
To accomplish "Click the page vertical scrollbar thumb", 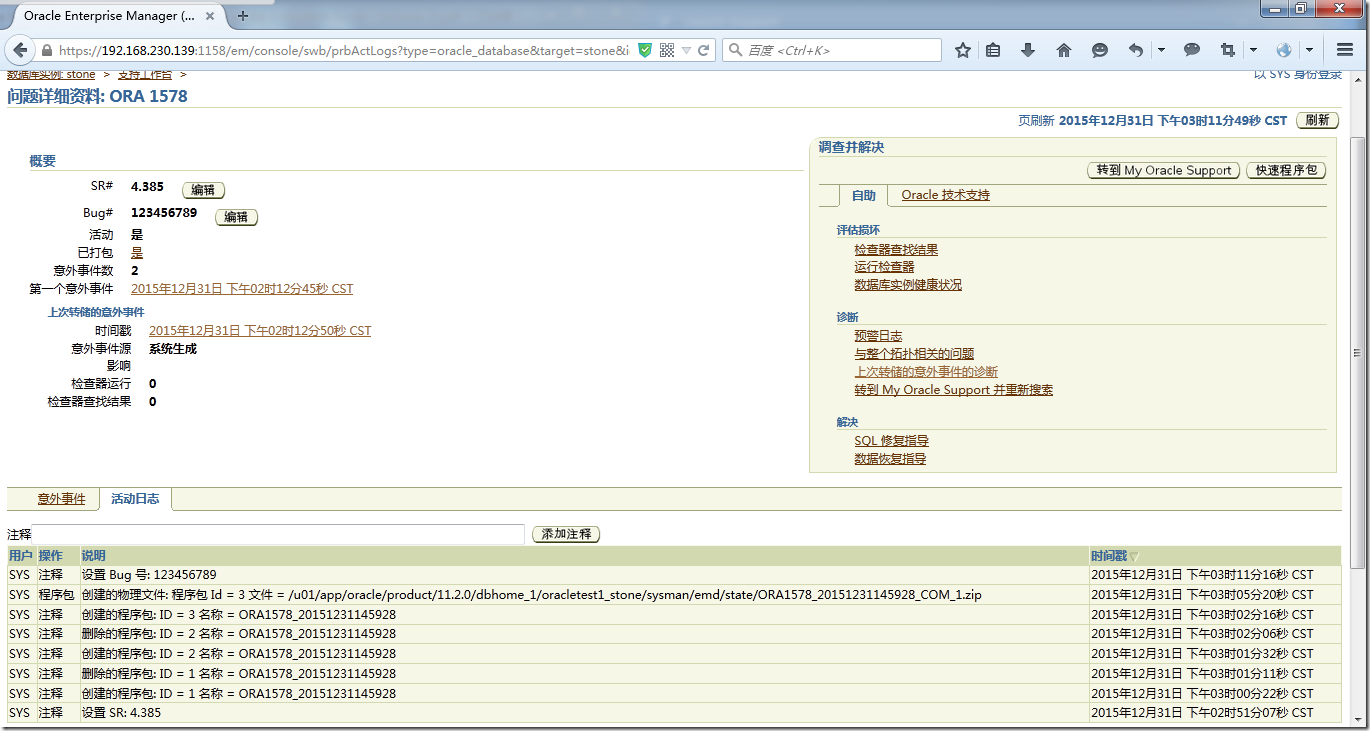I will tap(1357, 352).
